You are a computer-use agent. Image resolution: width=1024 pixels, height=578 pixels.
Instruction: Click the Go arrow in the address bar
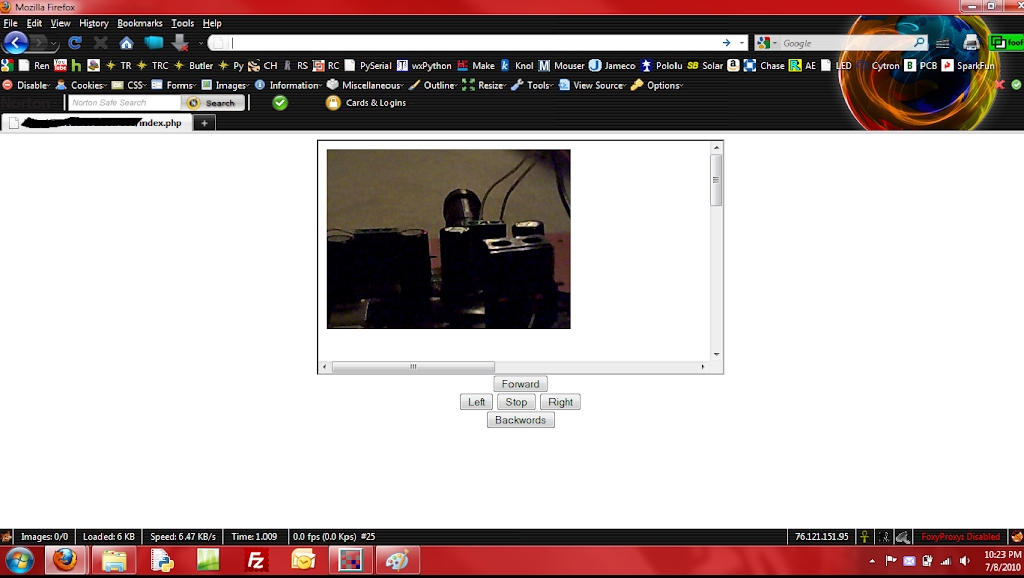tap(726, 42)
